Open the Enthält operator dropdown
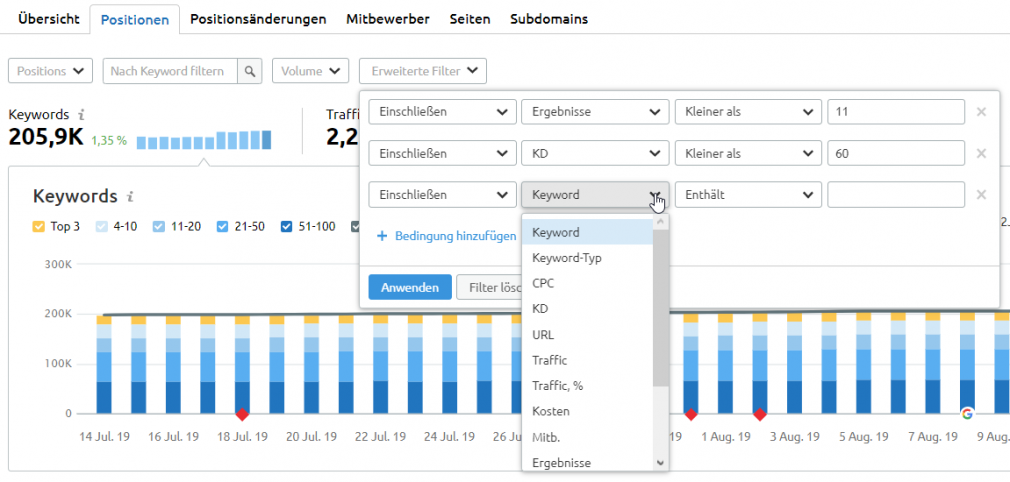The width and height of the screenshot is (1010, 482). coord(748,195)
